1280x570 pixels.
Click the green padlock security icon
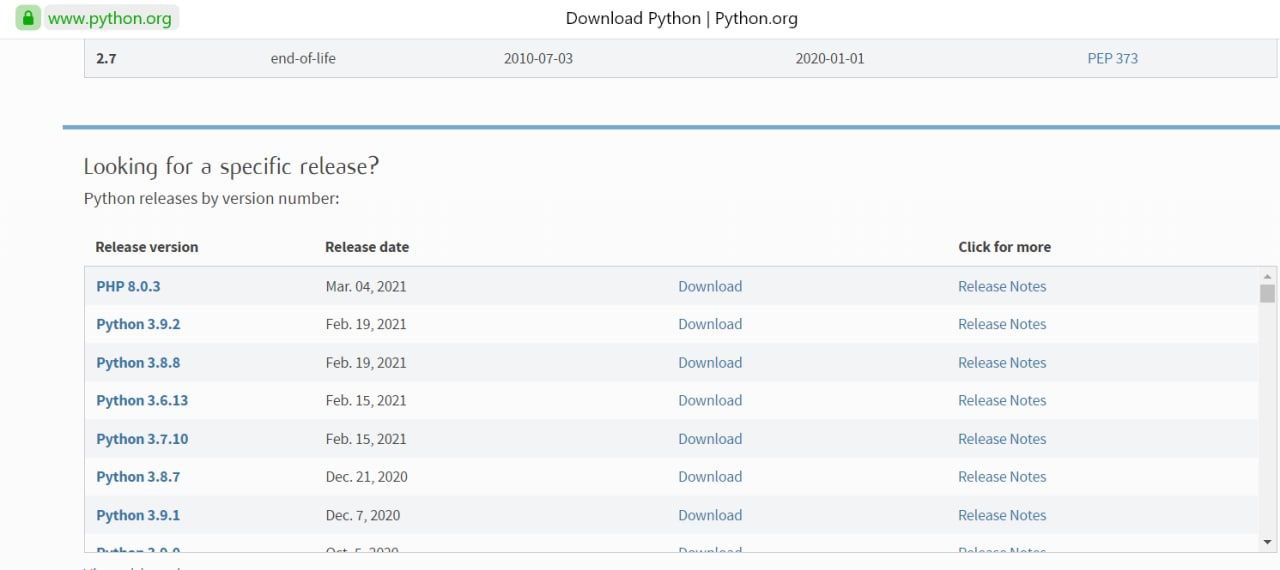click(x=28, y=18)
